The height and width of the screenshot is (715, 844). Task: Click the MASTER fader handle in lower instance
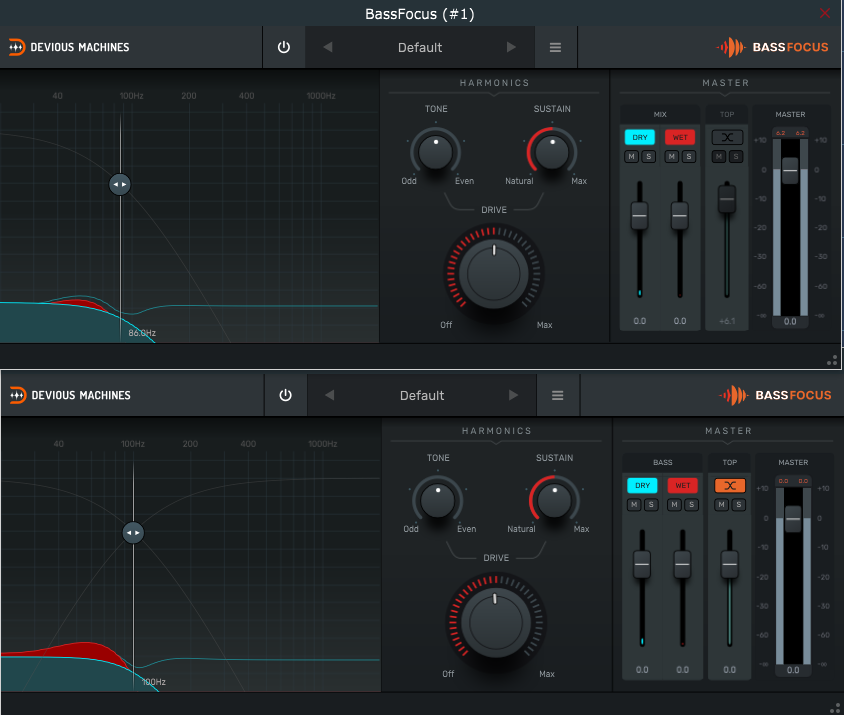(x=793, y=518)
